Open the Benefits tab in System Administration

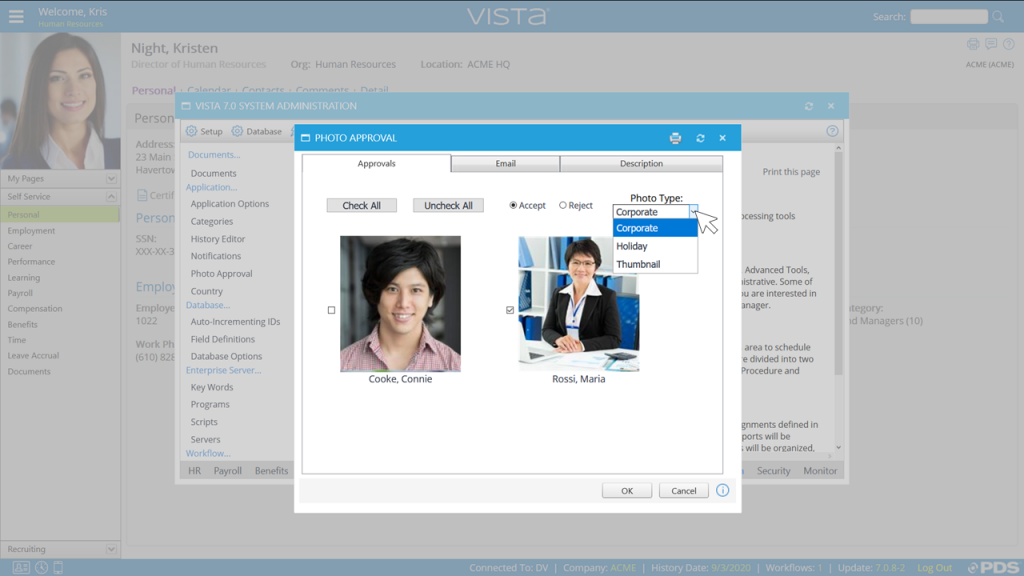click(x=271, y=471)
